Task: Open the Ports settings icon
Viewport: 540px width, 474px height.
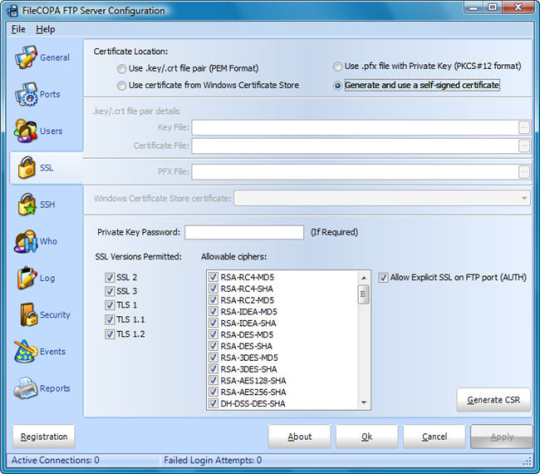Action: point(26,94)
